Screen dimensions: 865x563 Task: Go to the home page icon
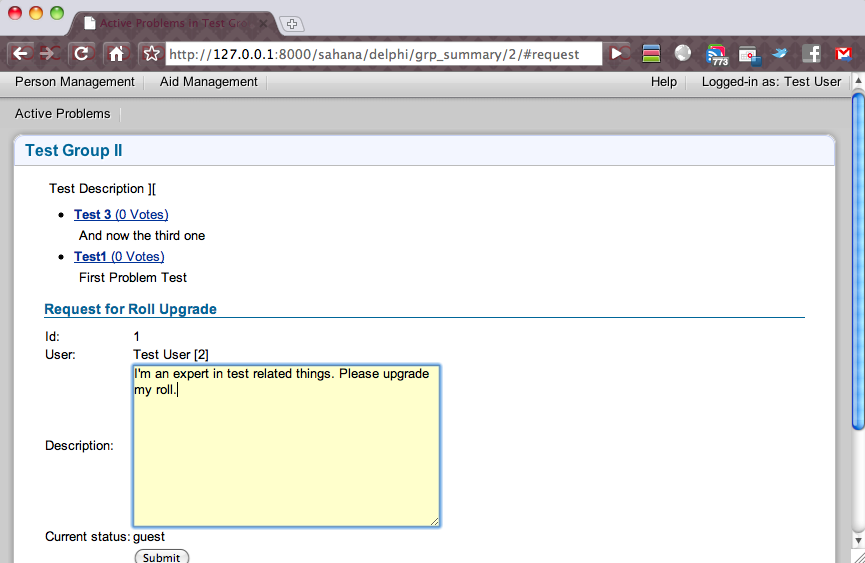pos(116,54)
